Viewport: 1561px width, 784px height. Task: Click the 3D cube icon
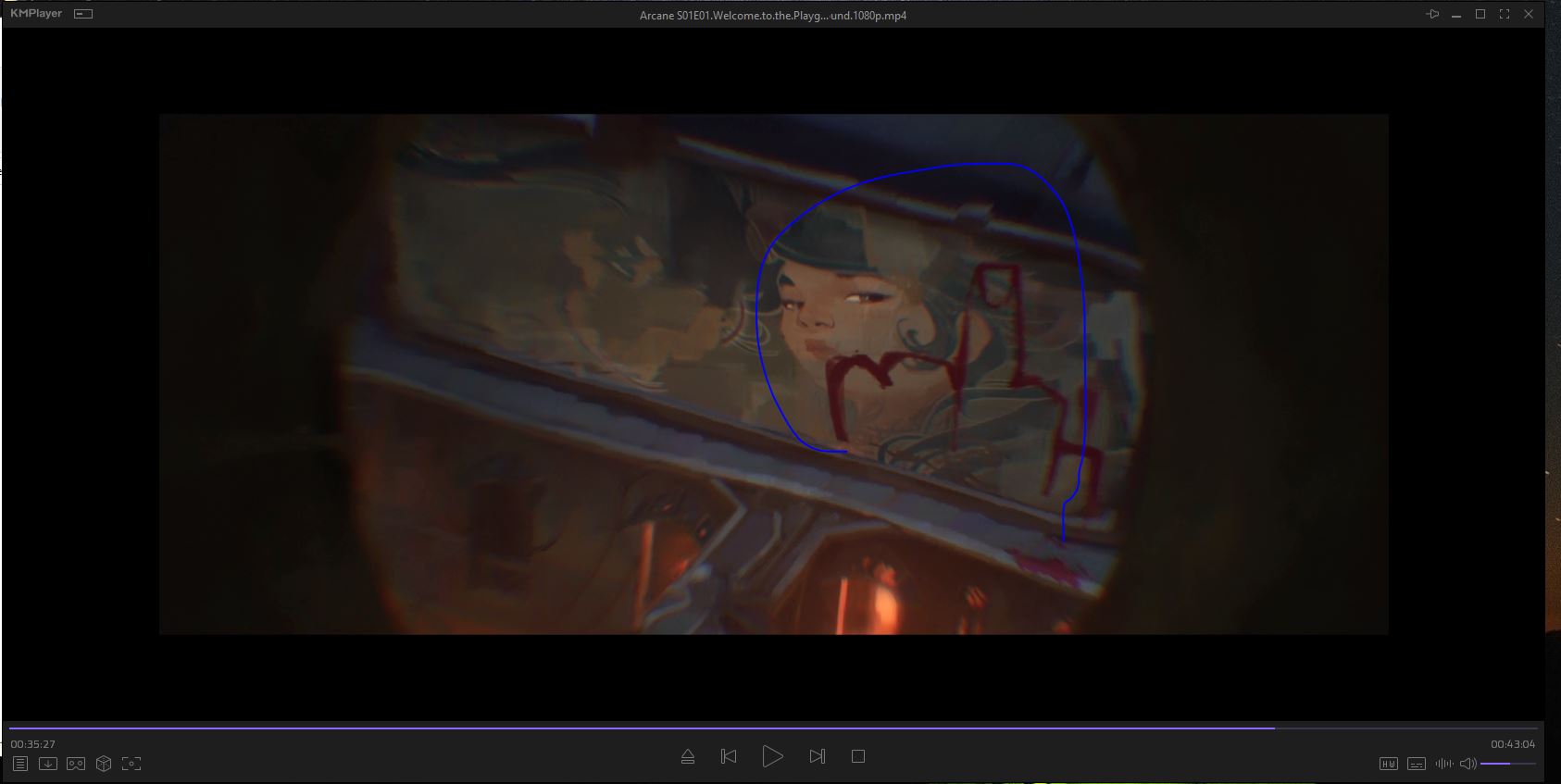[x=104, y=764]
